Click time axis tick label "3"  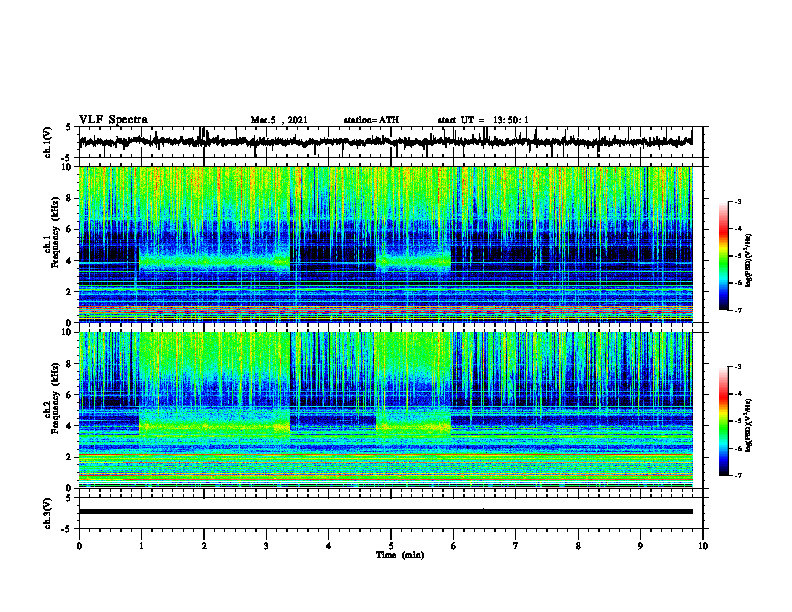point(266,546)
